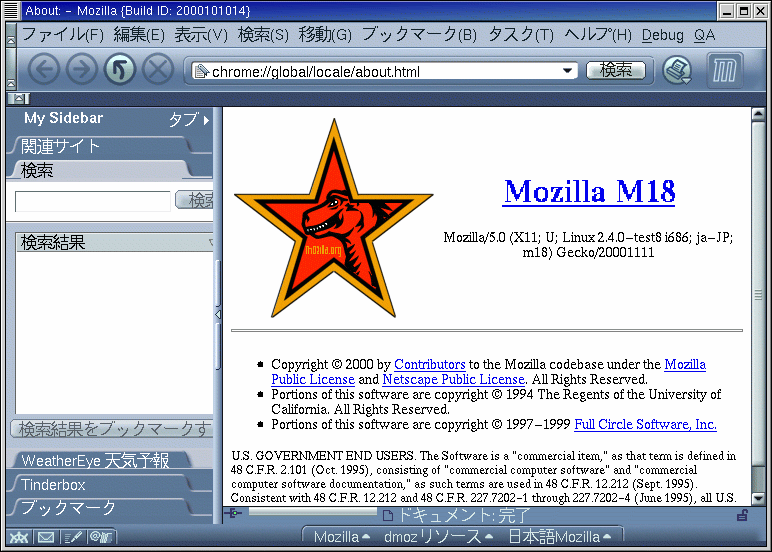This screenshot has height=552, width=772.
Task: Open Mail with the envelope icon
Action: tap(46, 537)
